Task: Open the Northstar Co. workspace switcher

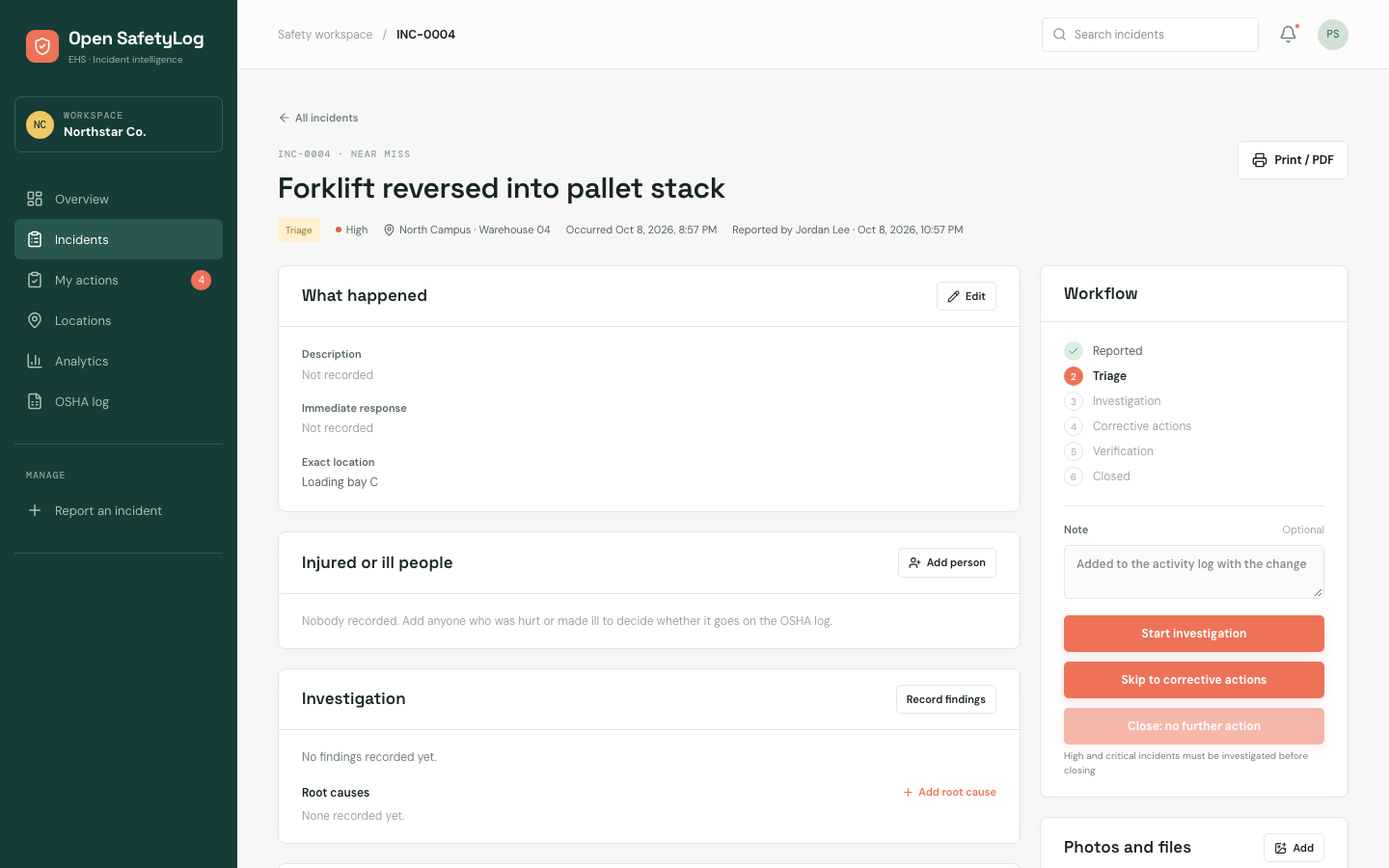Action: tap(119, 124)
